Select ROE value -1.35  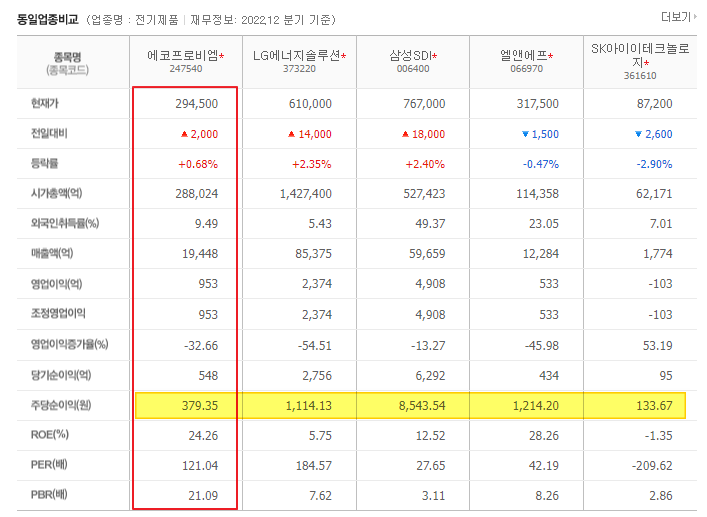[x=659, y=436]
